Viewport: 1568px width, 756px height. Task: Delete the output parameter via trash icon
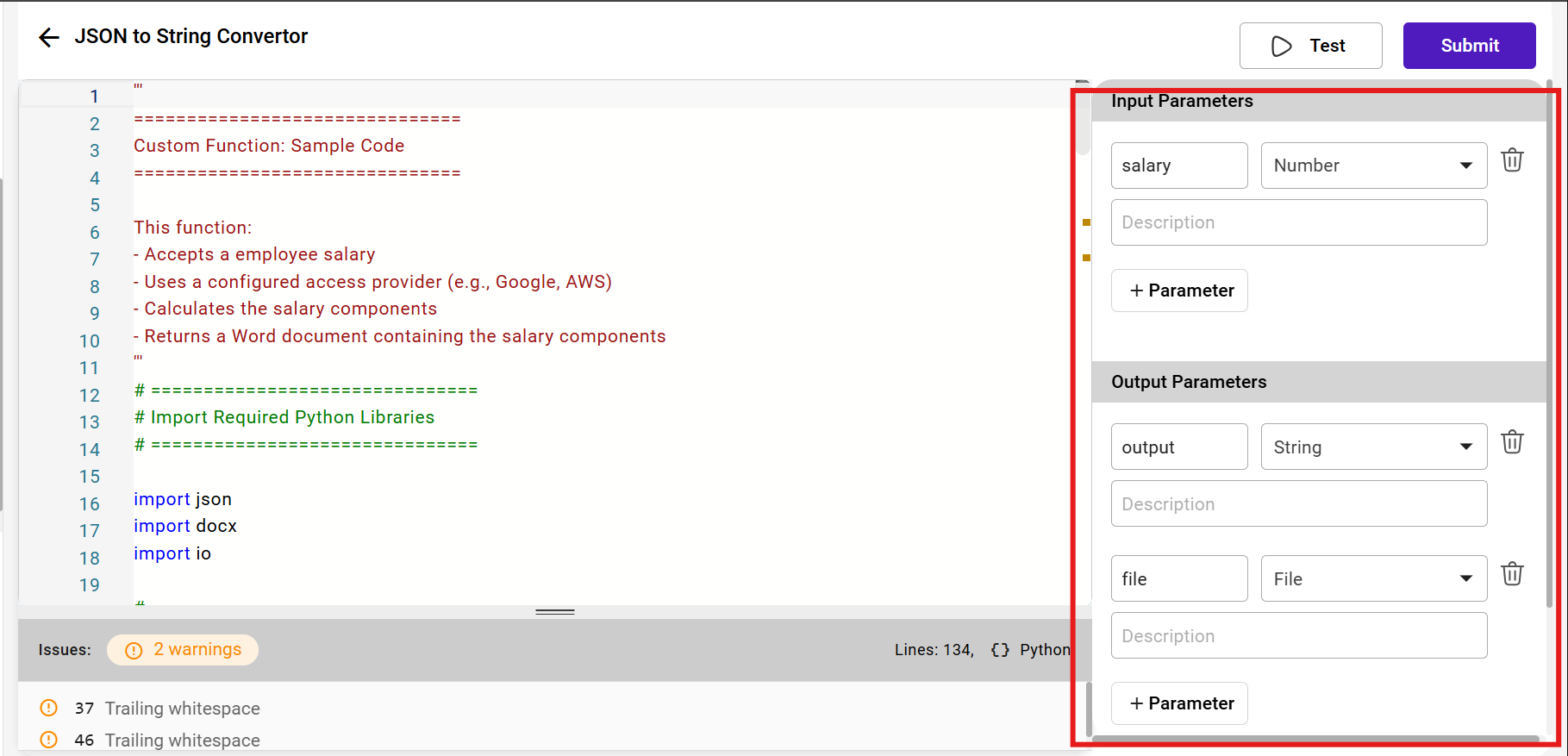point(1512,443)
